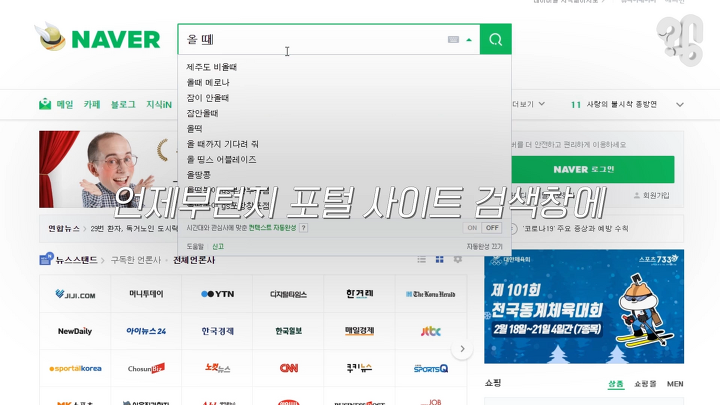
Task: Open The Korea Herald press logo
Action: [431, 294]
